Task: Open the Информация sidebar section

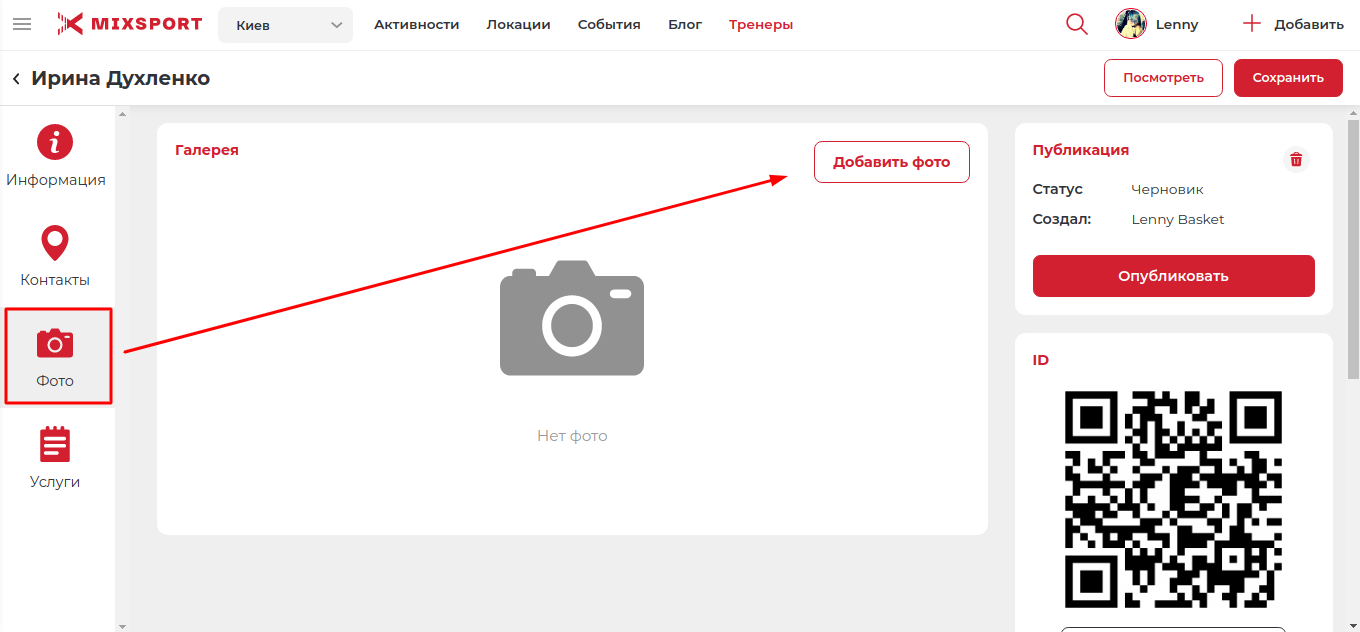Action: coord(55,157)
